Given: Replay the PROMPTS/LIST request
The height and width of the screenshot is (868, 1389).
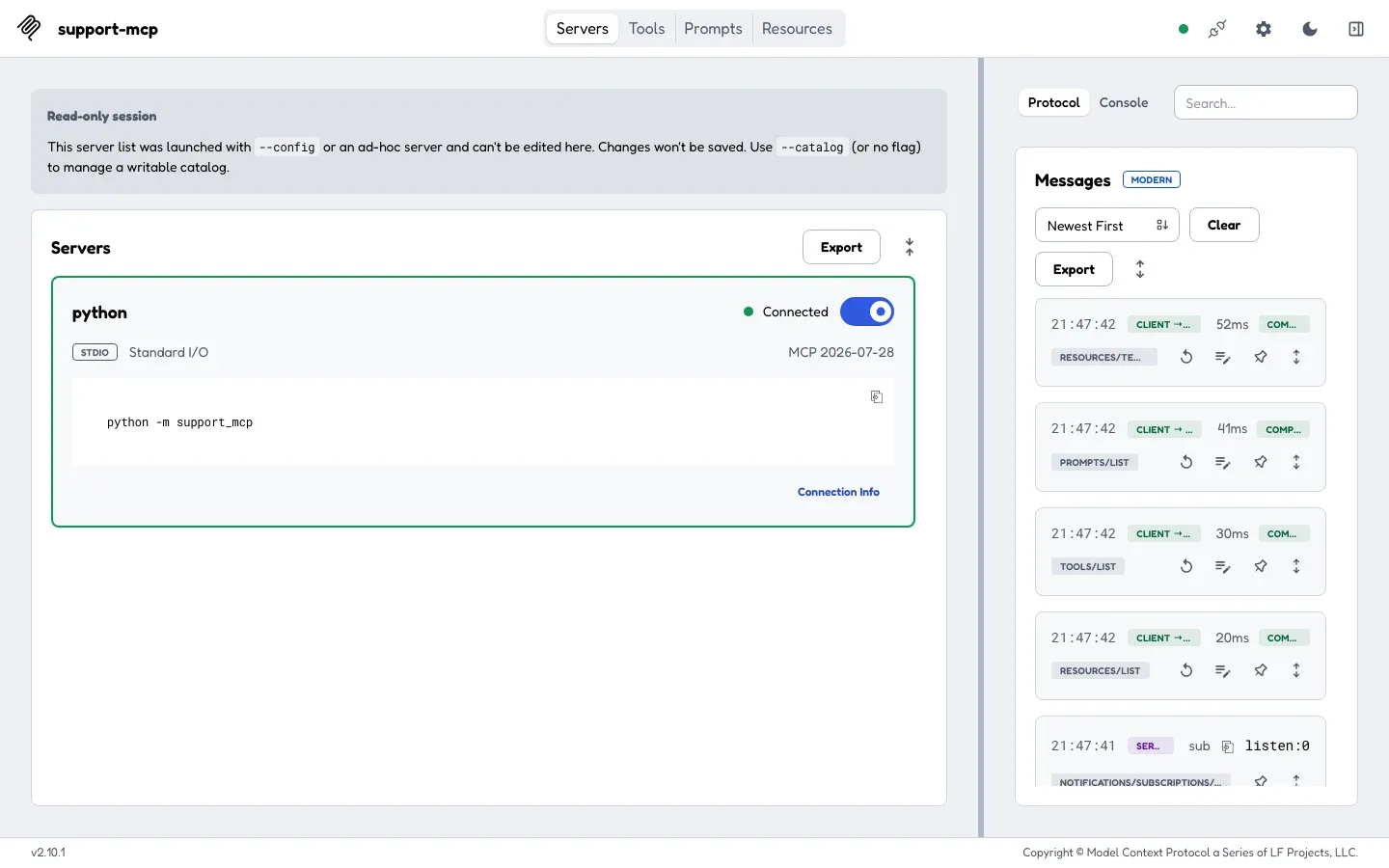Looking at the screenshot, I should click(1186, 462).
